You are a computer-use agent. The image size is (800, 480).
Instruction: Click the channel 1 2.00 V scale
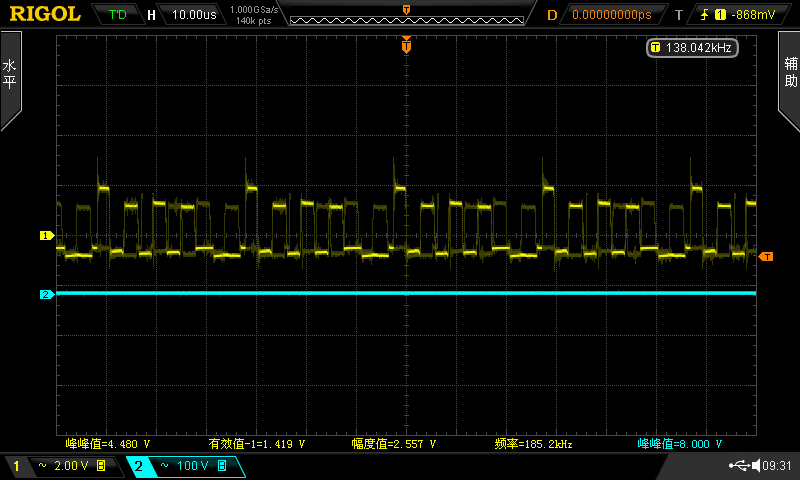71,466
